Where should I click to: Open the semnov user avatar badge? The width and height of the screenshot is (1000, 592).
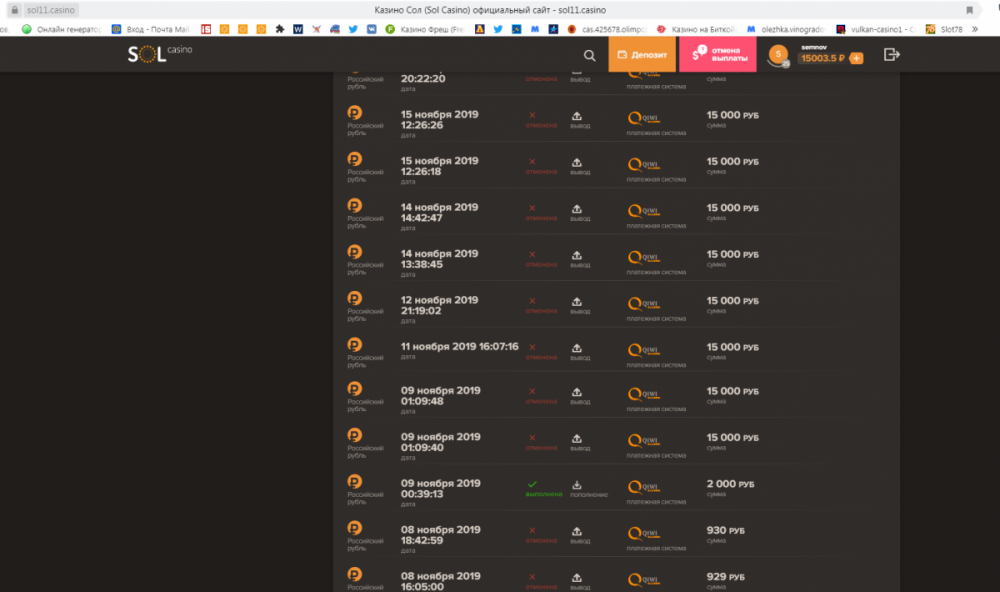click(777, 56)
